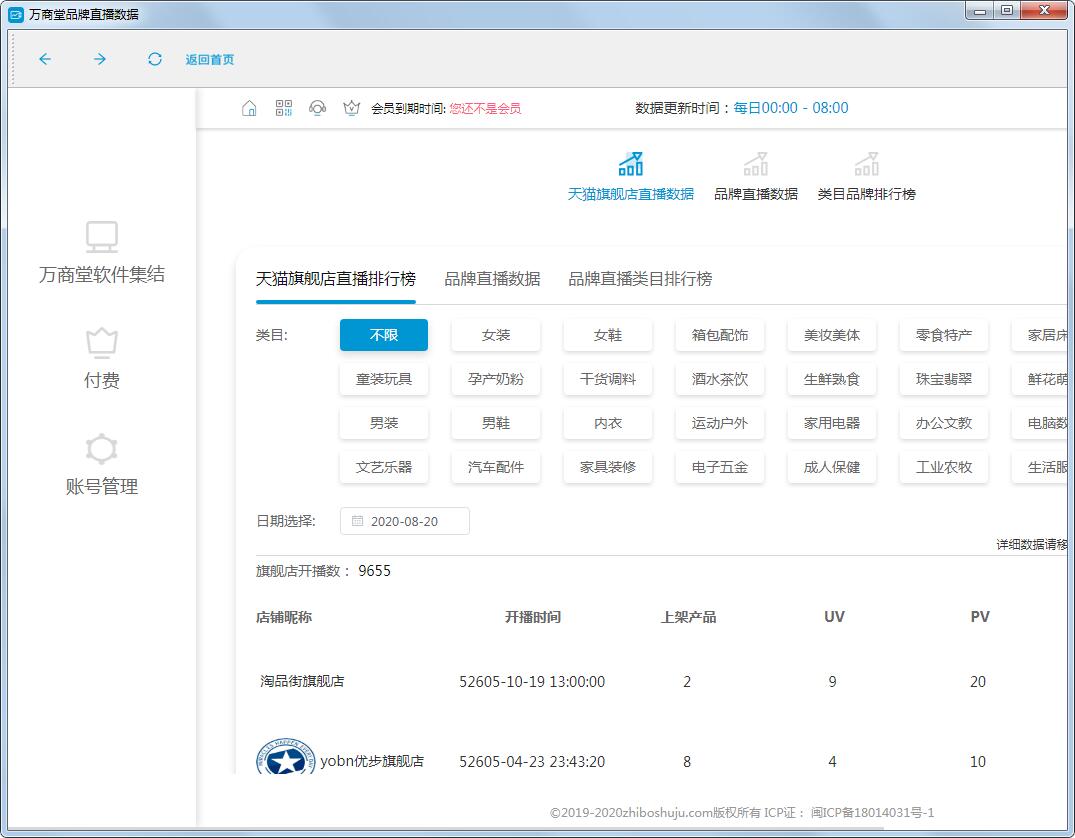This screenshot has height=838, width=1075.
Task: Open the home icon in top bar
Action: tap(250, 108)
